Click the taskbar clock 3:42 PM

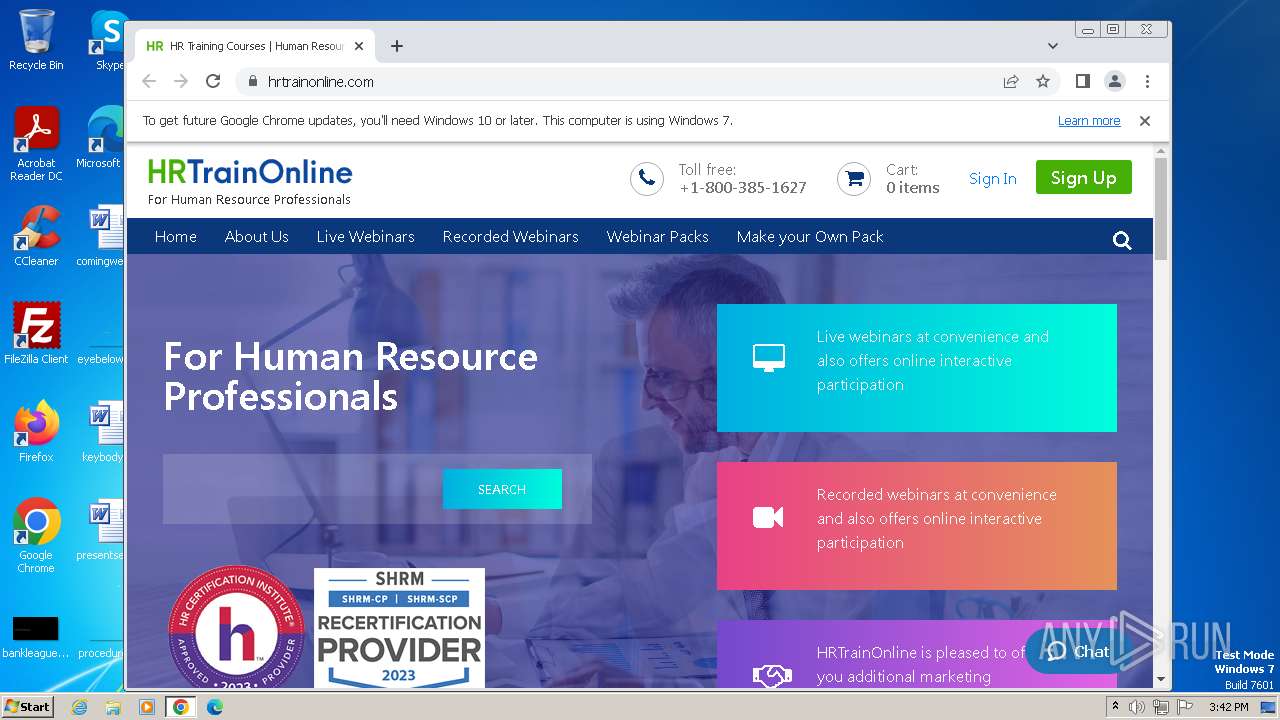pos(1228,707)
